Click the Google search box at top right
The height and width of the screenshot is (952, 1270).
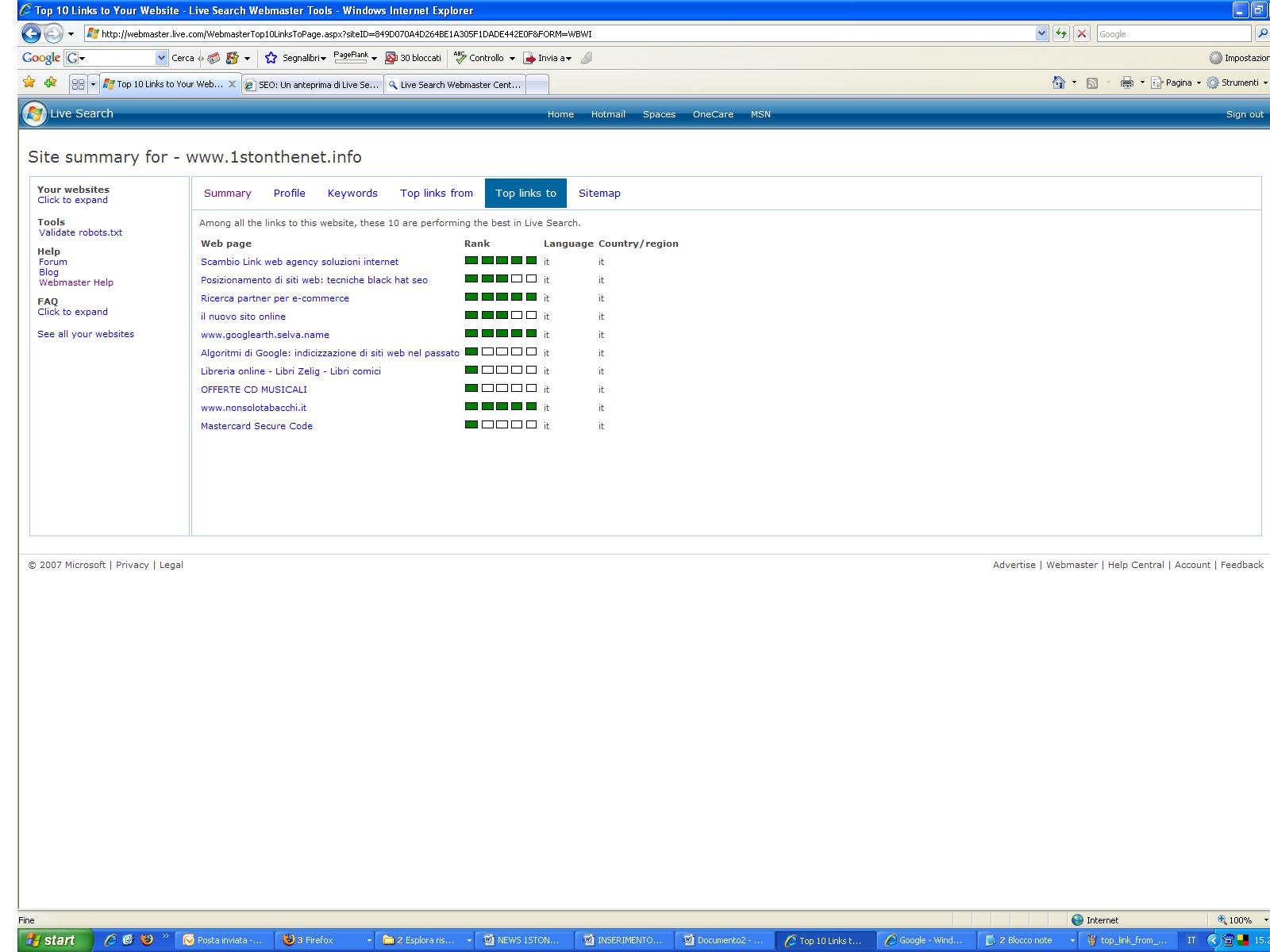pyautogui.click(x=1173, y=33)
